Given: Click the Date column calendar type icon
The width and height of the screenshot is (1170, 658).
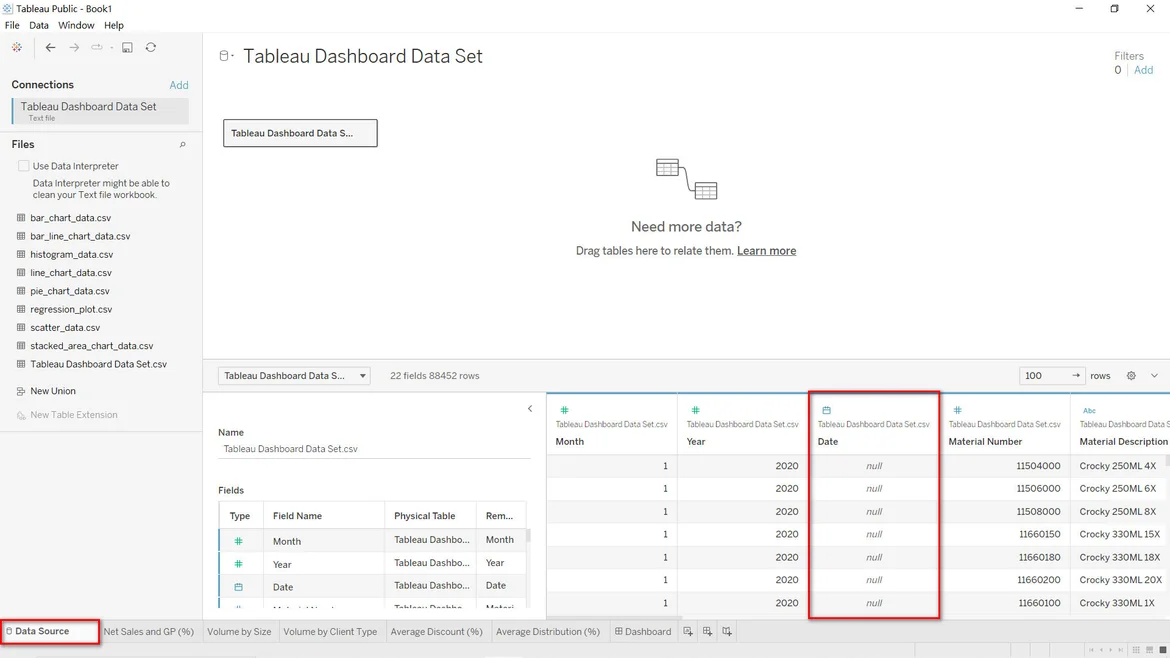Looking at the screenshot, I should coord(826,410).
